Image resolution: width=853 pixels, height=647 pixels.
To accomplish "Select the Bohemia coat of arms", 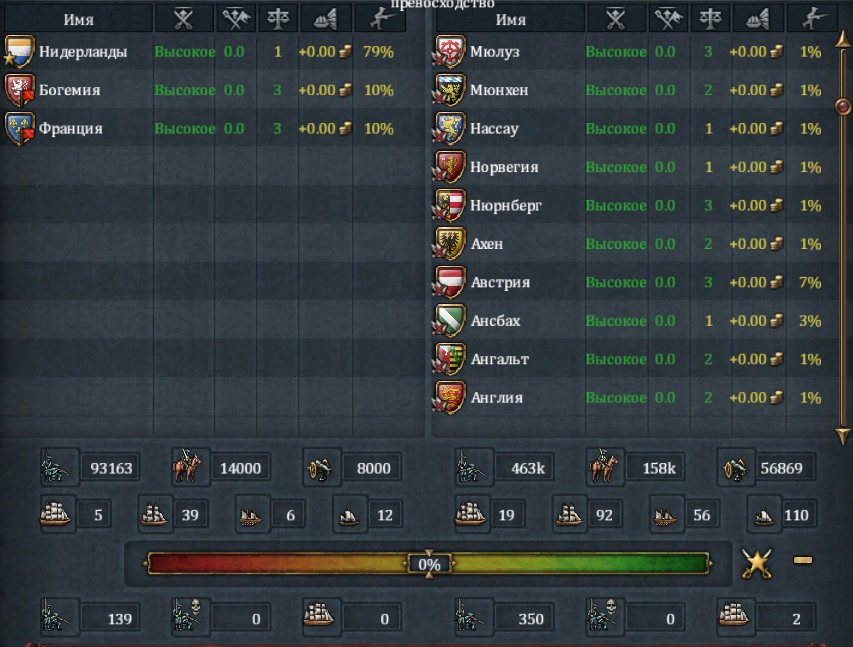I will pyautogui.click(x=20, y=90).
